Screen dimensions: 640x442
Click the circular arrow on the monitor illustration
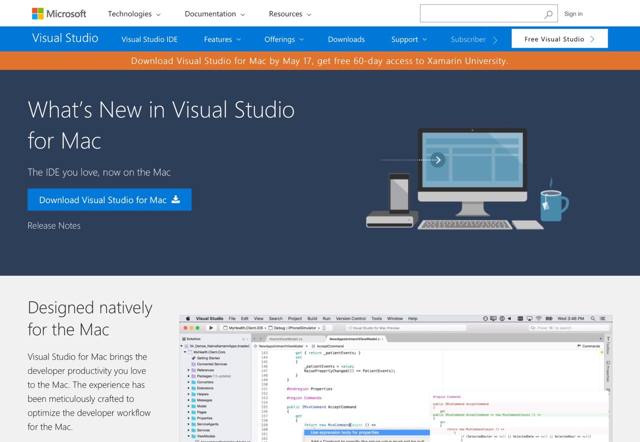(x=437, y=159)
